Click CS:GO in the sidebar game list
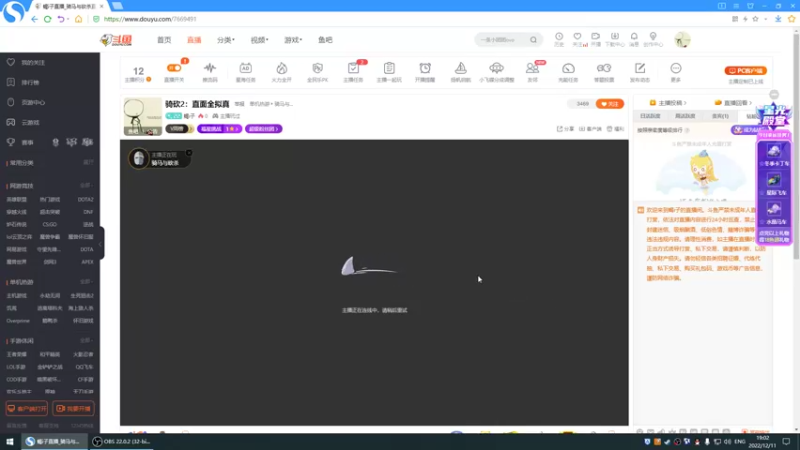This screenshot has width=800, height=450. (x=49, y=224)
